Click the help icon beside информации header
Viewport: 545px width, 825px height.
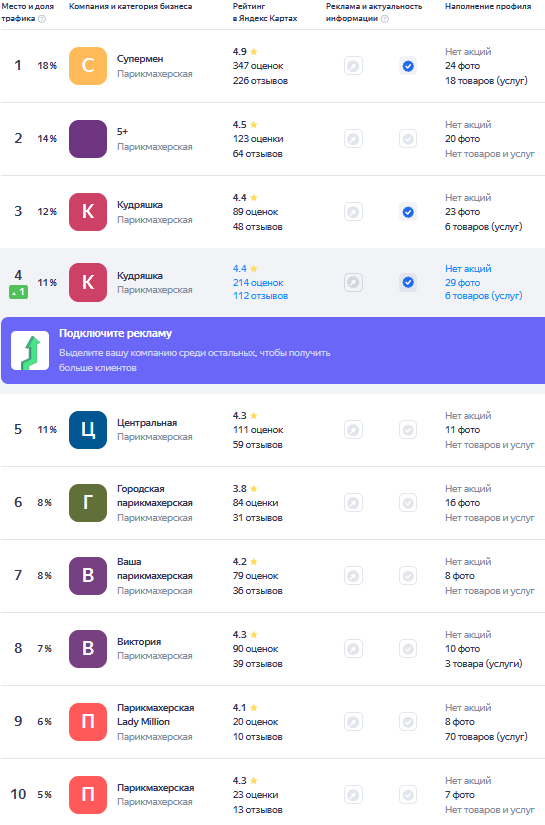(x=385, y=18)
